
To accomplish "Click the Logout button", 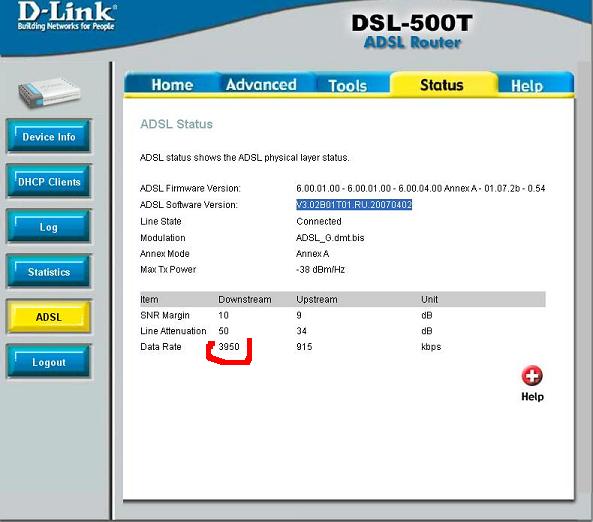I will pos(49,361).
